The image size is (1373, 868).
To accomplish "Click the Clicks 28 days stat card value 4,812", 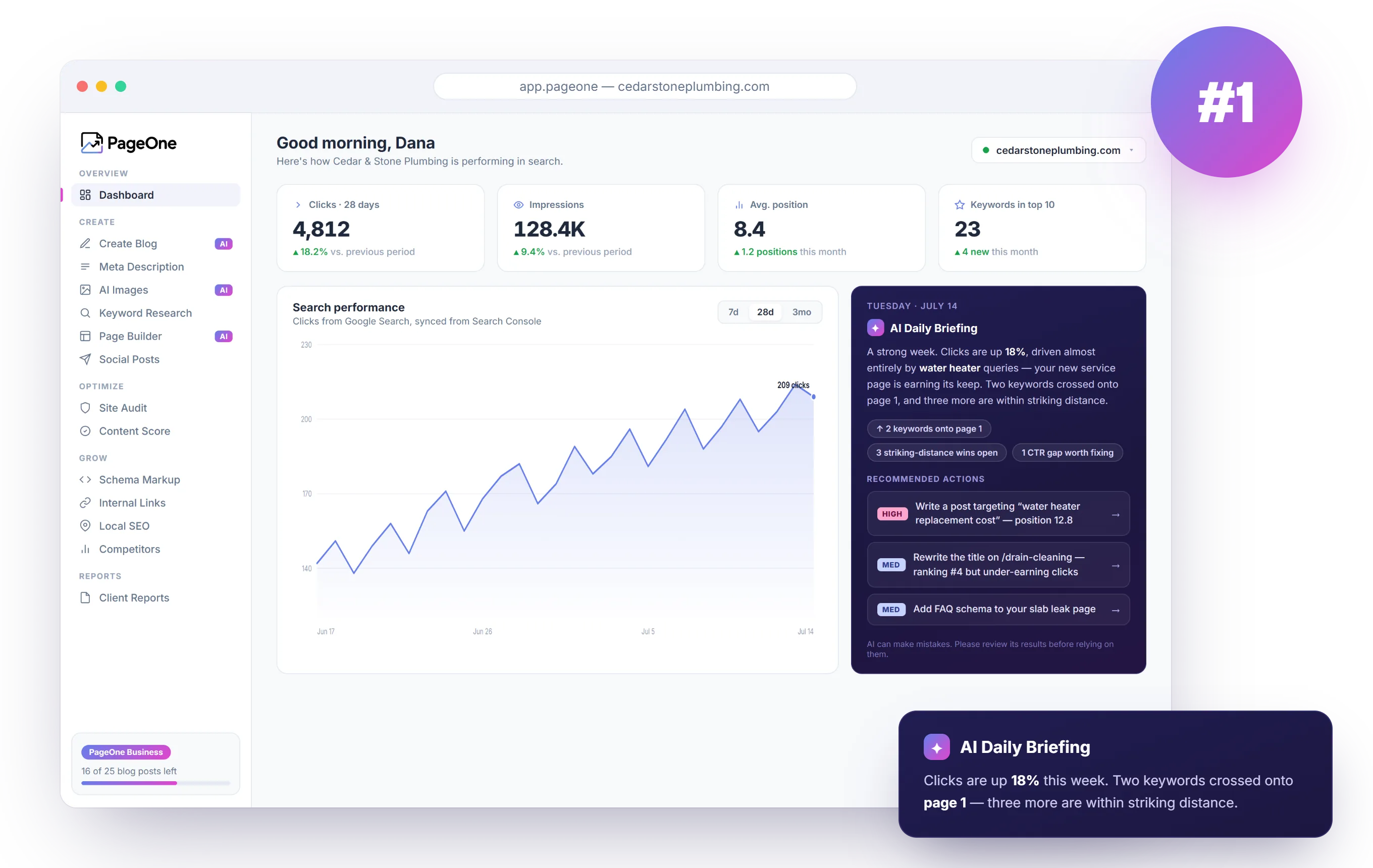I will pyautogui.click(x=321, y=229).
